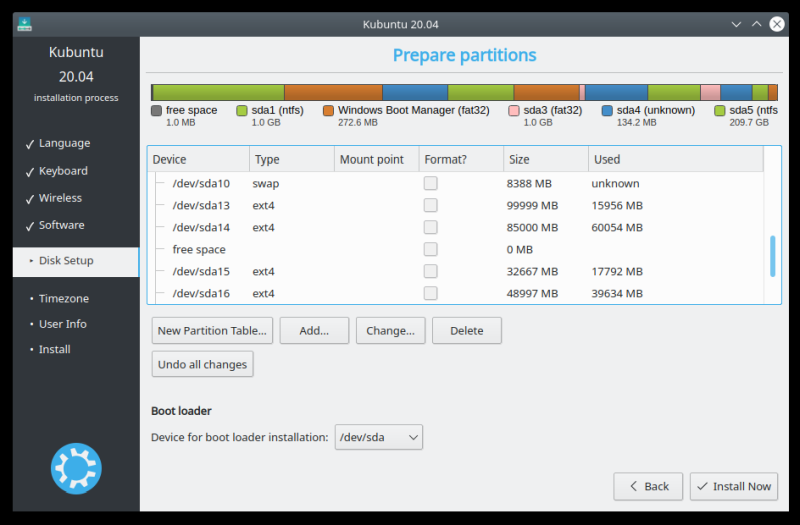Viewport: 800px width, 525px height.
Task: Select the Timezone step in the sidebar
Action: click(x=64, y=298)
